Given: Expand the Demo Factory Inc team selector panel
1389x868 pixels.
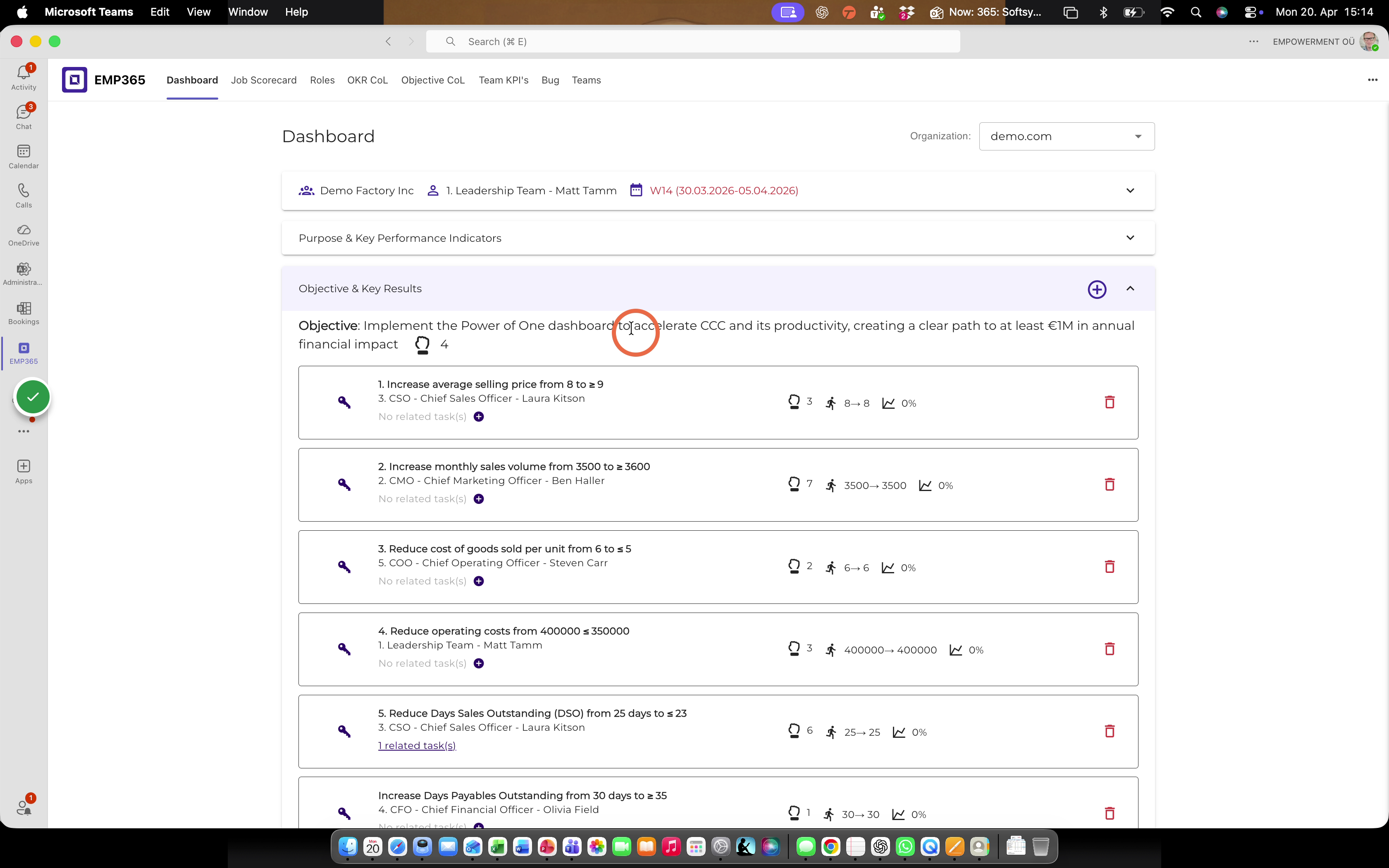Looking at the screenshot, I should 1130,191.
